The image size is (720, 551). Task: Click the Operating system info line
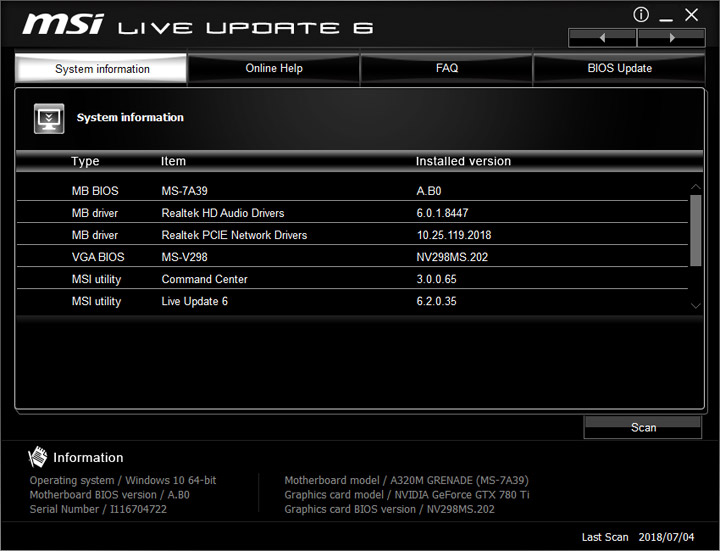point(123,480)
